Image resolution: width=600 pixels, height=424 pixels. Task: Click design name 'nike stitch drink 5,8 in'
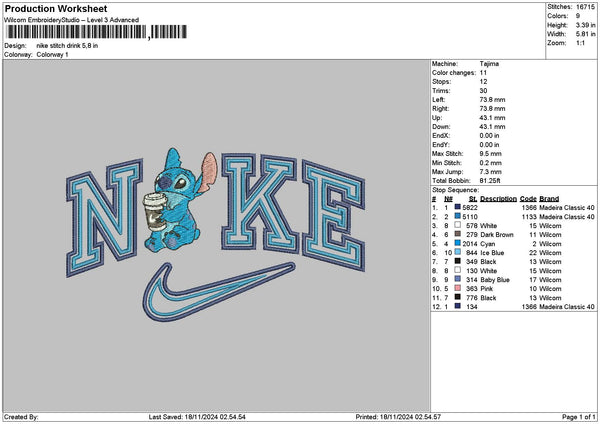pyautogui.click(x=67, y=46)
